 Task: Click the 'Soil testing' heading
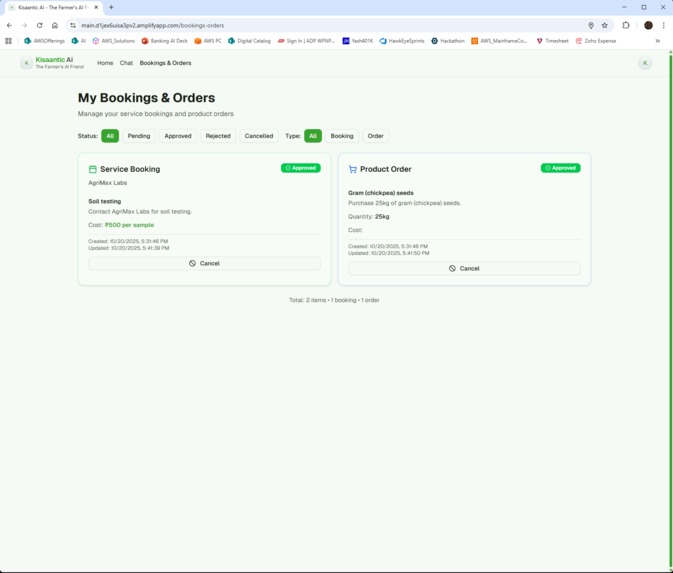coord(105,201)
